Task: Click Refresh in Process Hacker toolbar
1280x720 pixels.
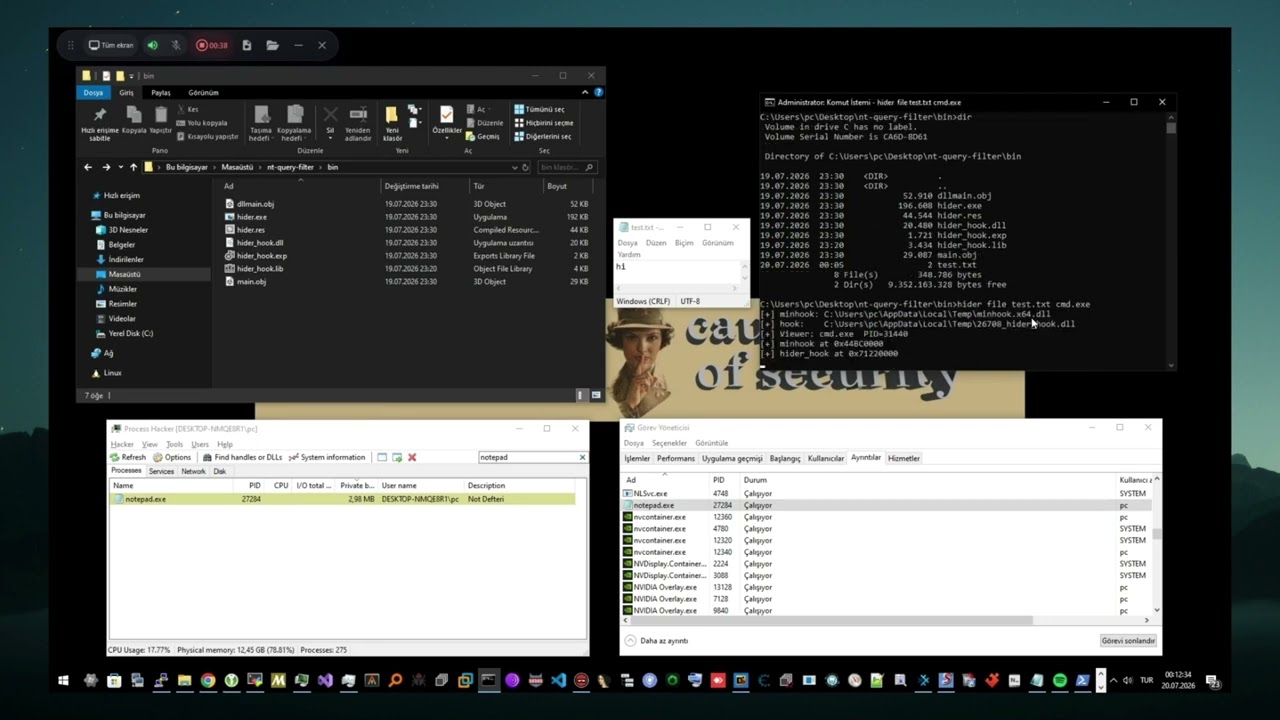Action: 128,457
